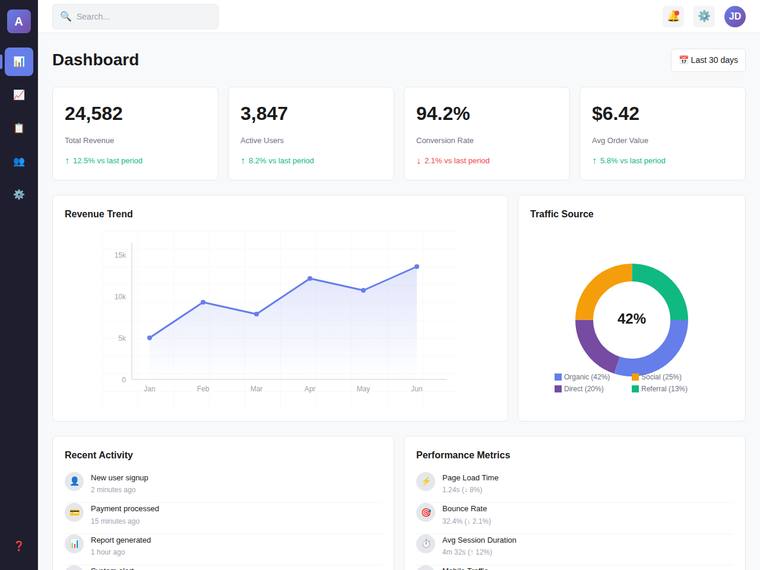Click the '1 hour ago' timestamp
760x570 pixels.
108,552
